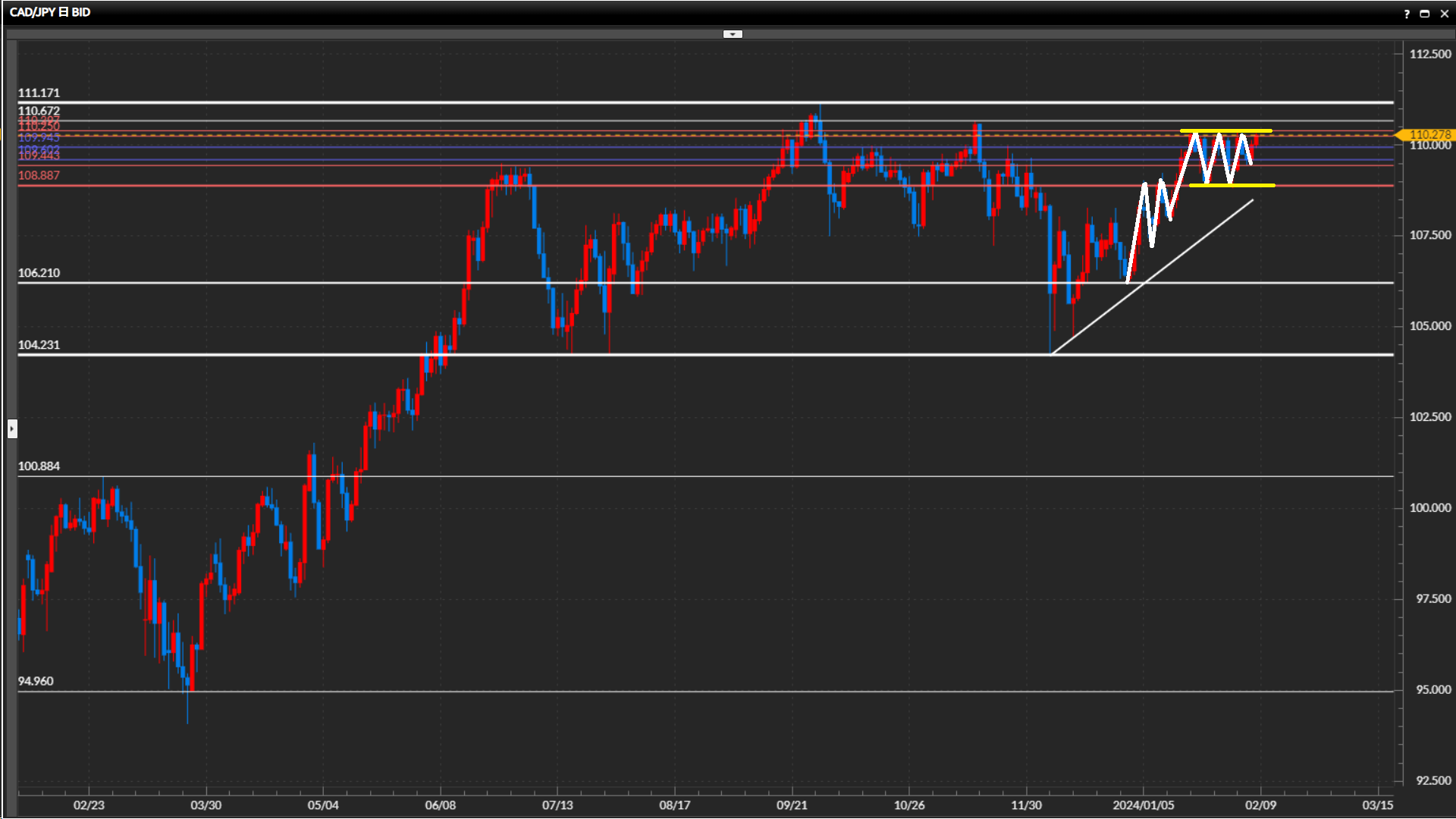The image size is (1456, 819).
Task: Select the current price tag 110.278
Action: (x=1429, y=134)
